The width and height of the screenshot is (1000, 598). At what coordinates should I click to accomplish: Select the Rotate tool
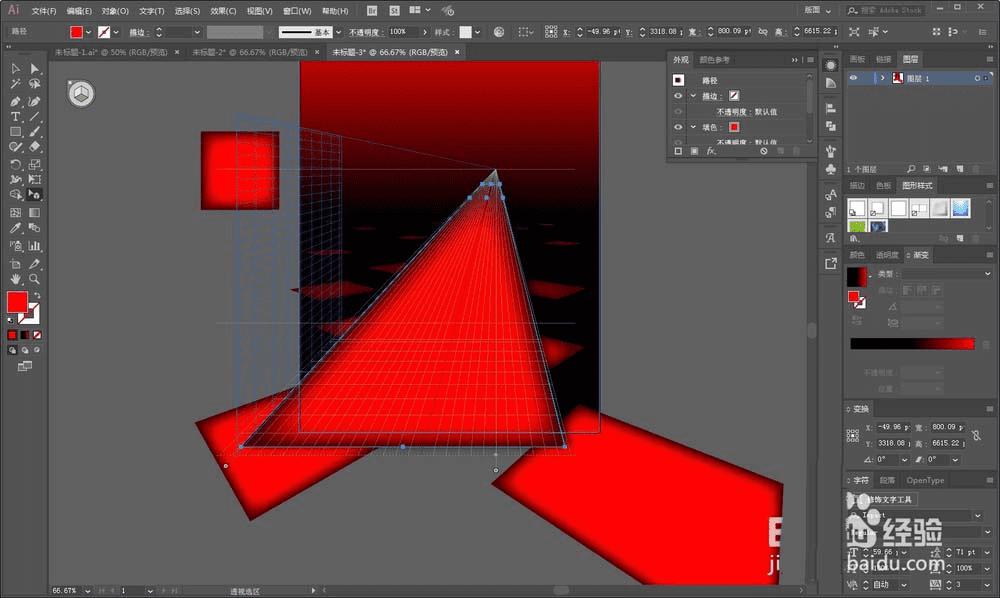click(16, 164)
